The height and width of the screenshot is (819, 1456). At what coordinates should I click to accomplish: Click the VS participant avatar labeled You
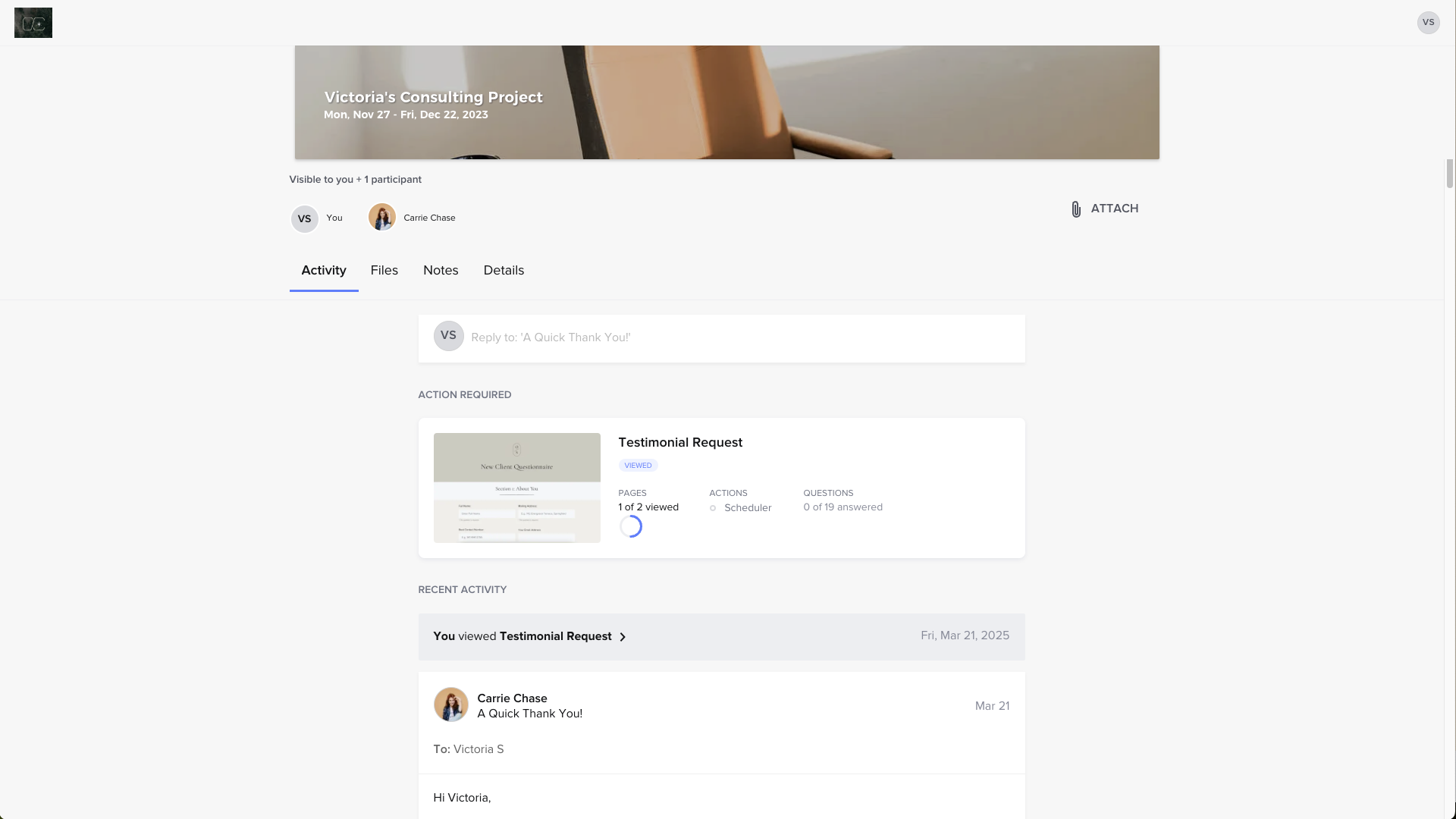(x=305, y=218)
